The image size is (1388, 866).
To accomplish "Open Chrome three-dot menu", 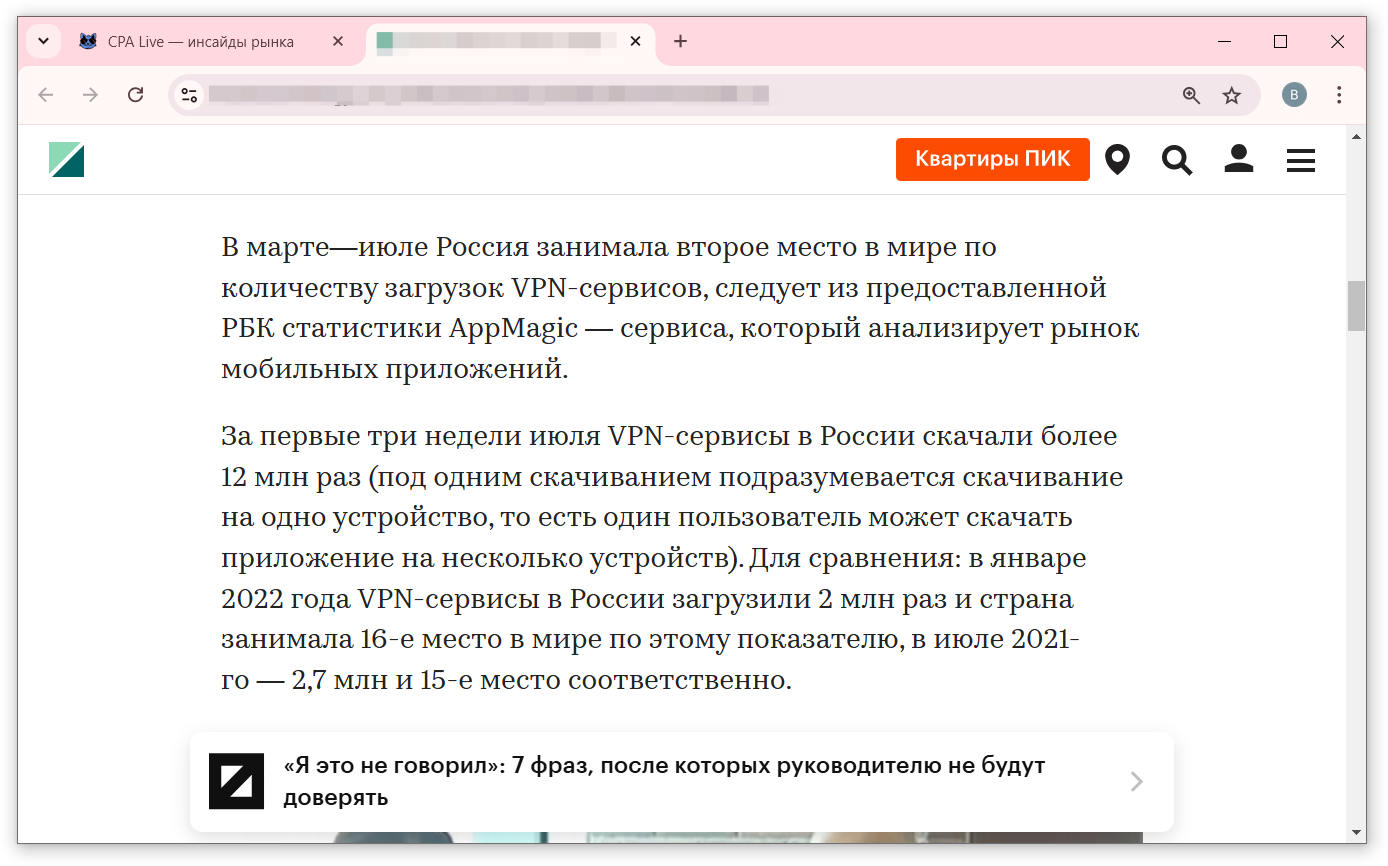I will 1339,95.
